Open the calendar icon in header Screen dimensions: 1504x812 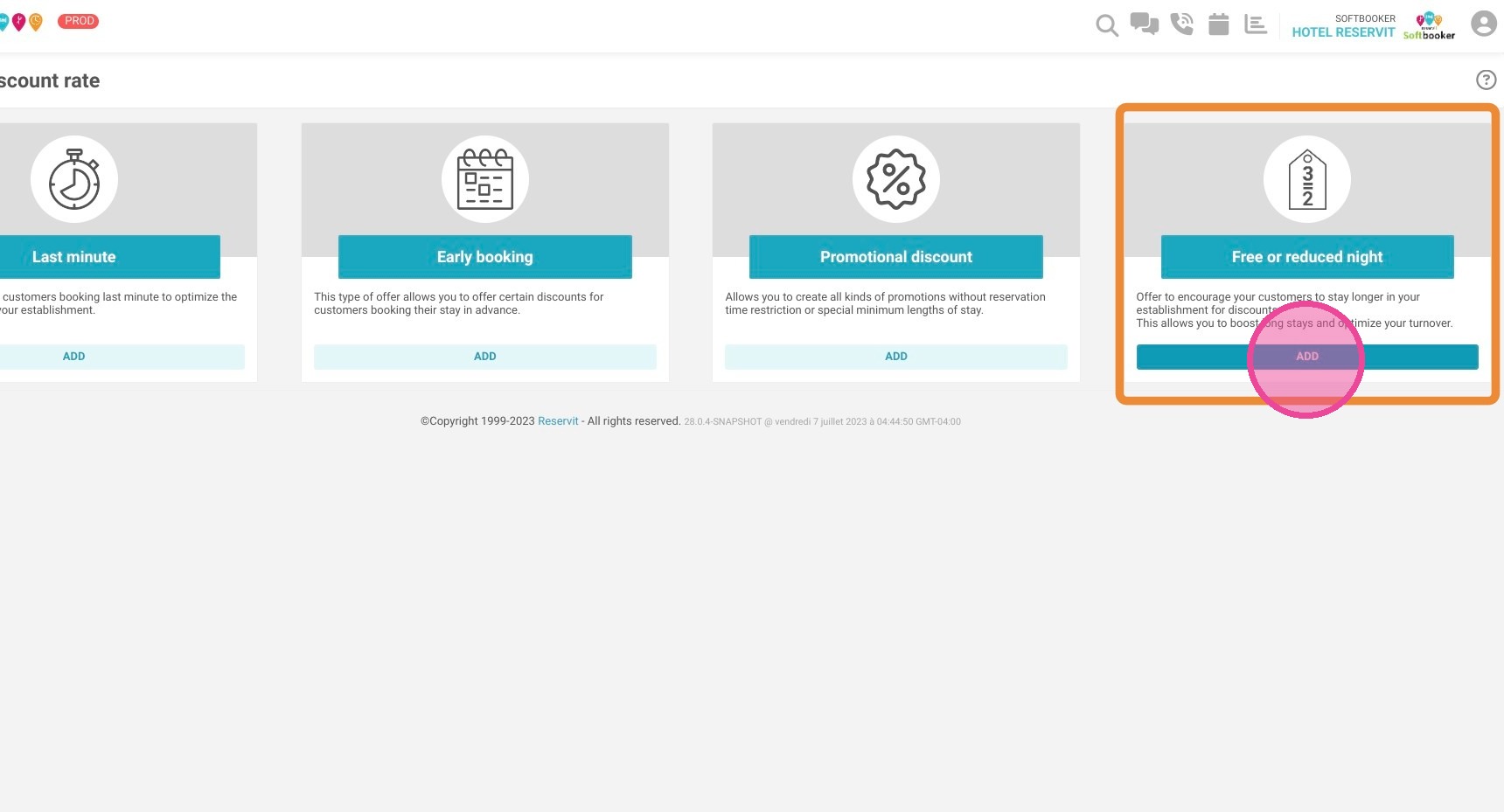tap(1219, 24)
